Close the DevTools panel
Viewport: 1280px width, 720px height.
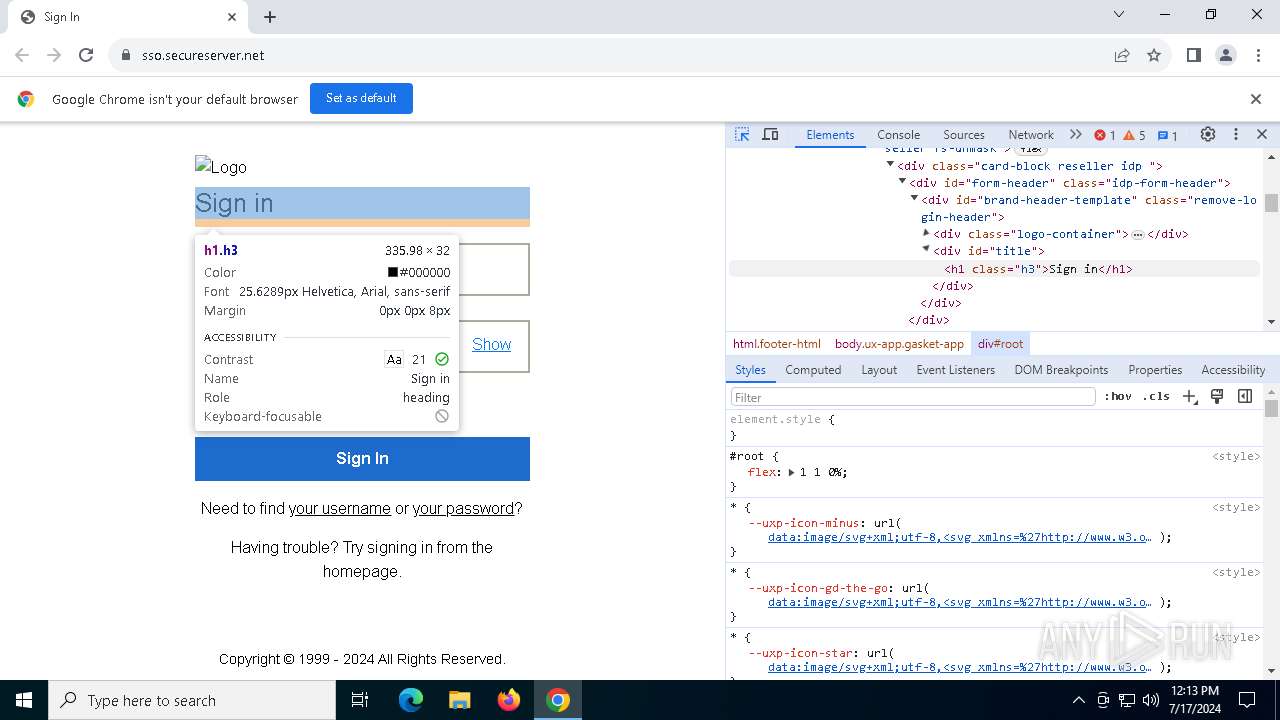click(1262, 134)
